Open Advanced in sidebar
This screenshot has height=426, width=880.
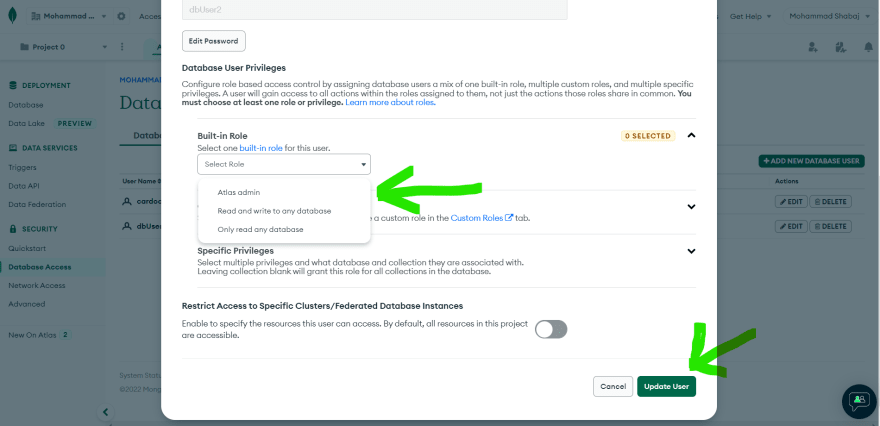click(x=26, y=304)
